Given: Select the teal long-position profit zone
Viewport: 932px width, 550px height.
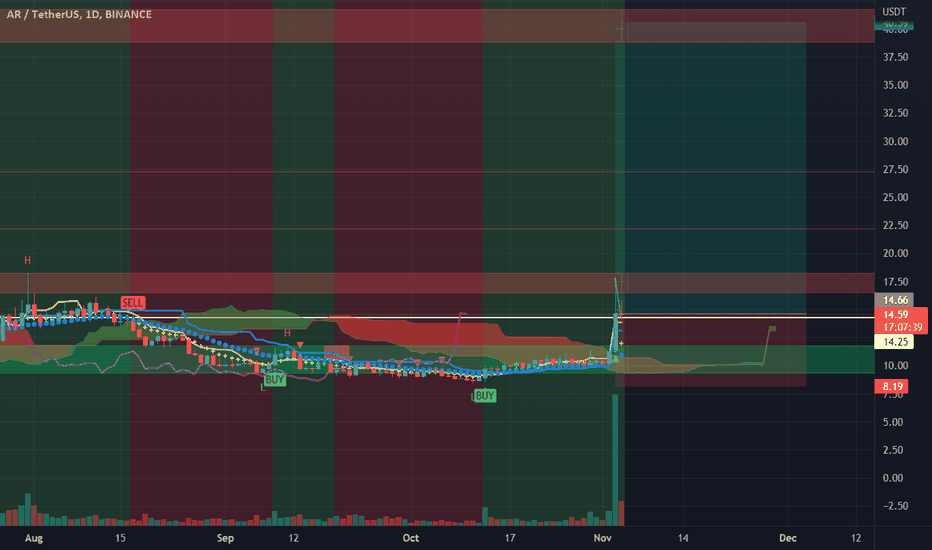Looking at the screenshot, I should [x=711, y=168].
